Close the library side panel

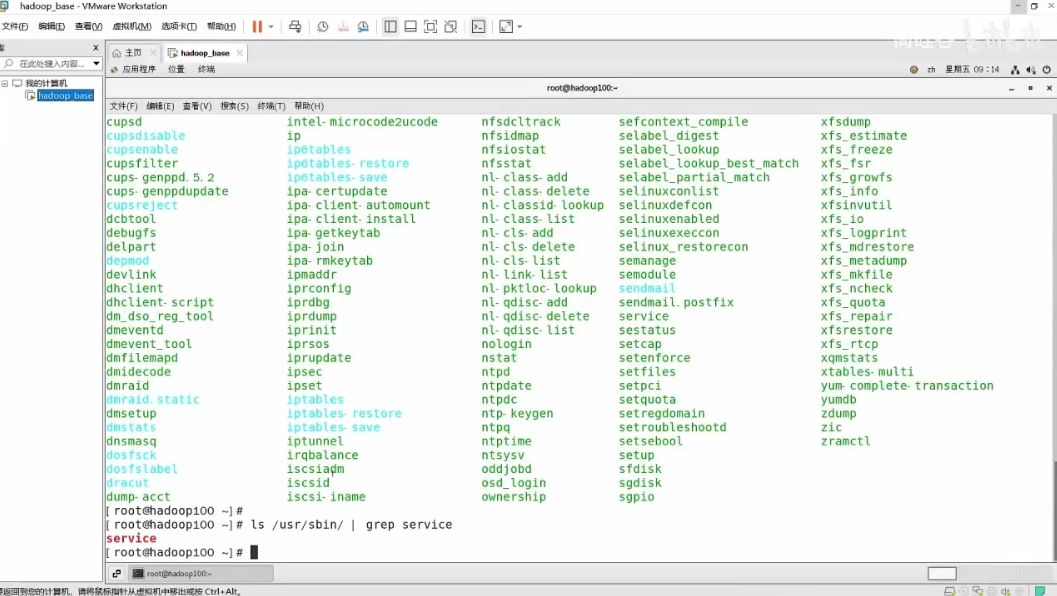[x=96, y=48]
